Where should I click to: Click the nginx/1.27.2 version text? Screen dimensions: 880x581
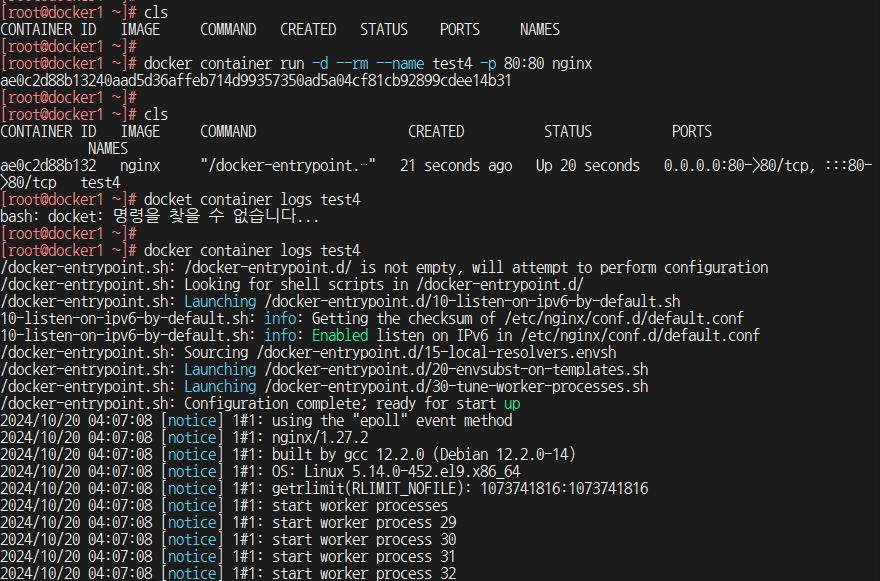[x=320, y=438]
